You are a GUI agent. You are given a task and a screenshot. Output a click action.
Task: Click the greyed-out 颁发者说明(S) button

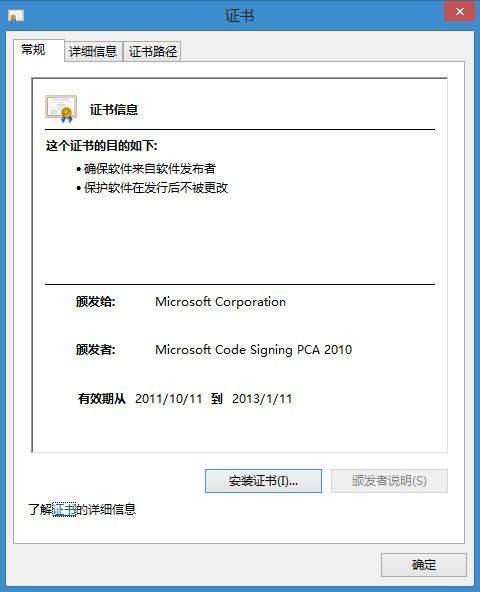tap(389, 481)
